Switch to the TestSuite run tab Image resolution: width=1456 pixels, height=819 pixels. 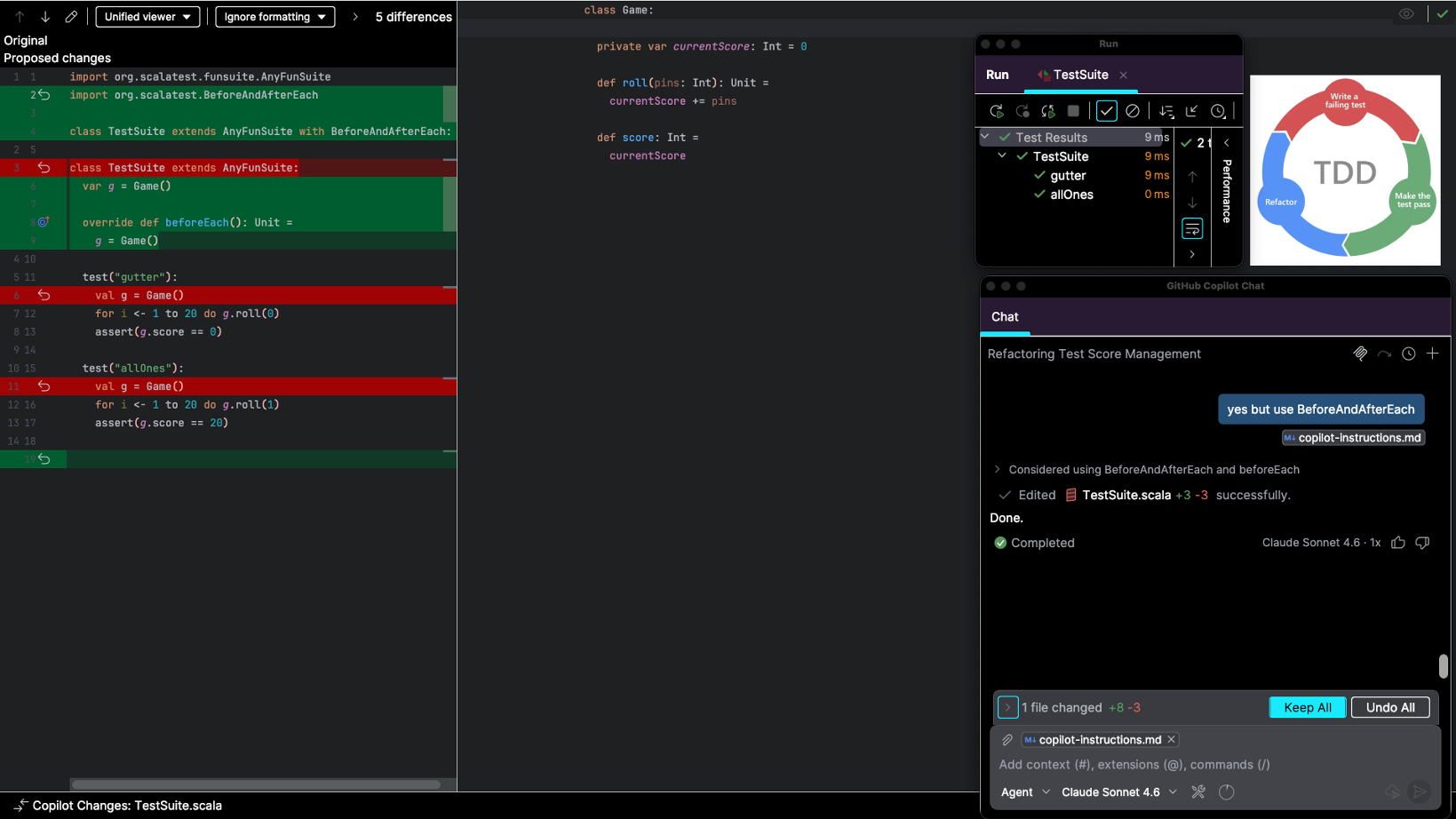1079,75
